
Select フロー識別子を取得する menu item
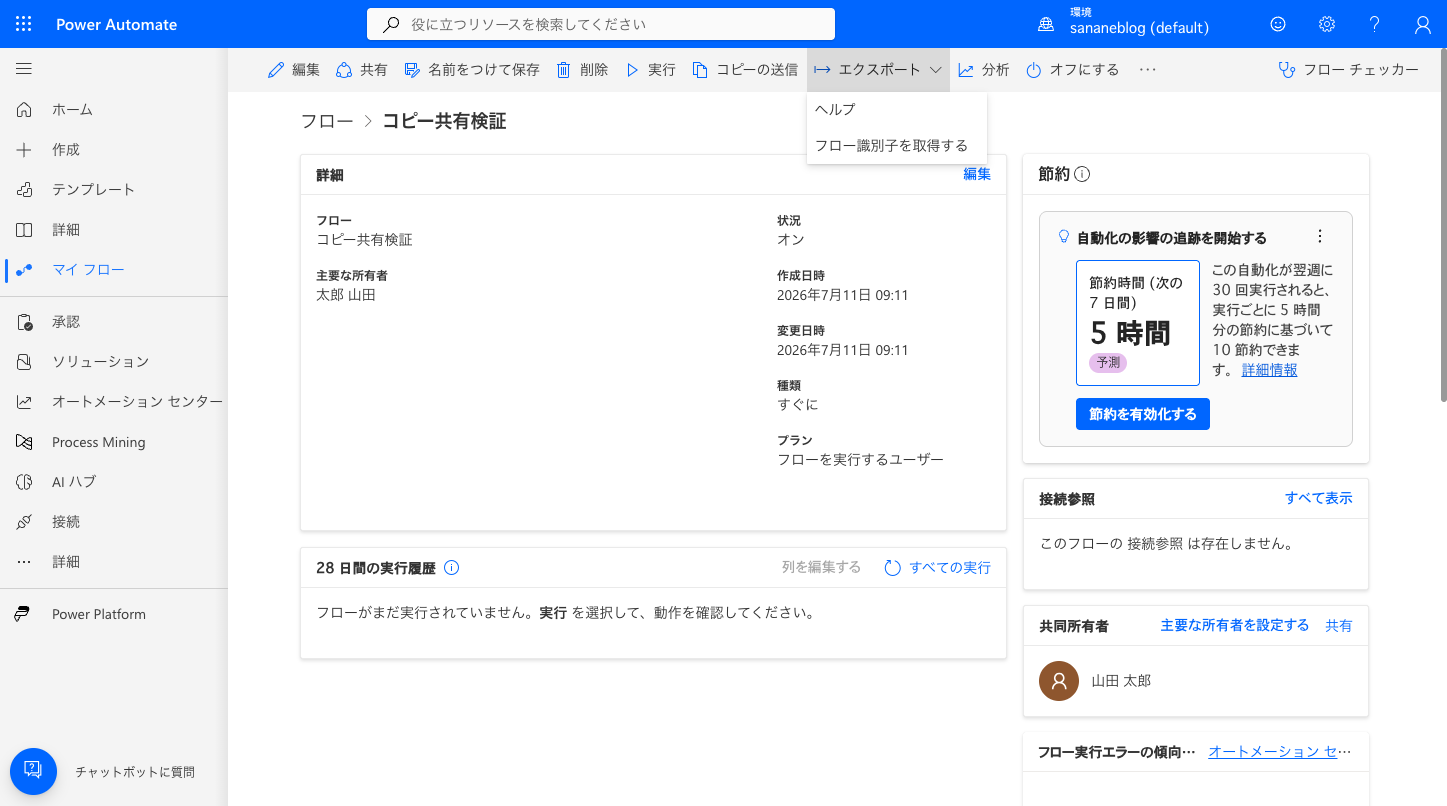[897, 146]
